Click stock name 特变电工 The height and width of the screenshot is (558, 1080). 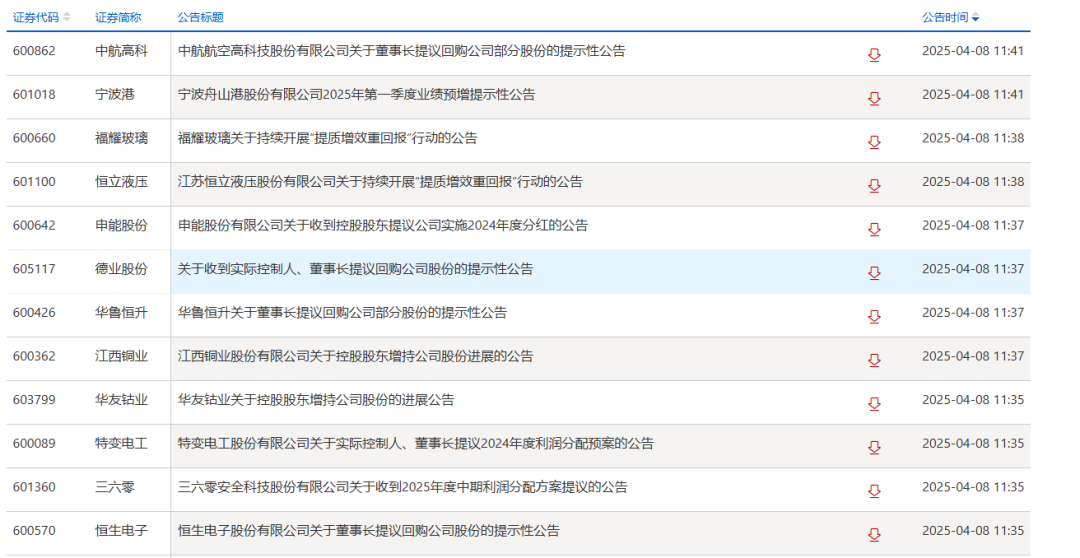(x=121, y=444)
